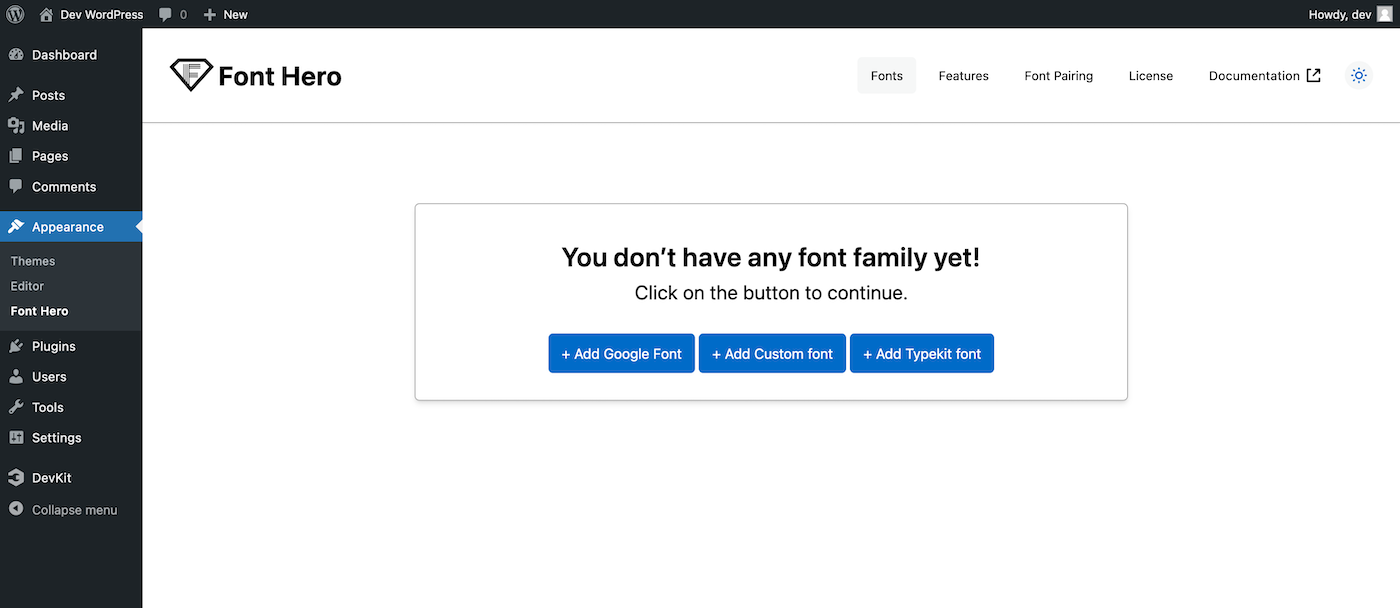Click the Plugins plug icon
The height and width of the screenshot is (608, 1400).
(16, 346)
